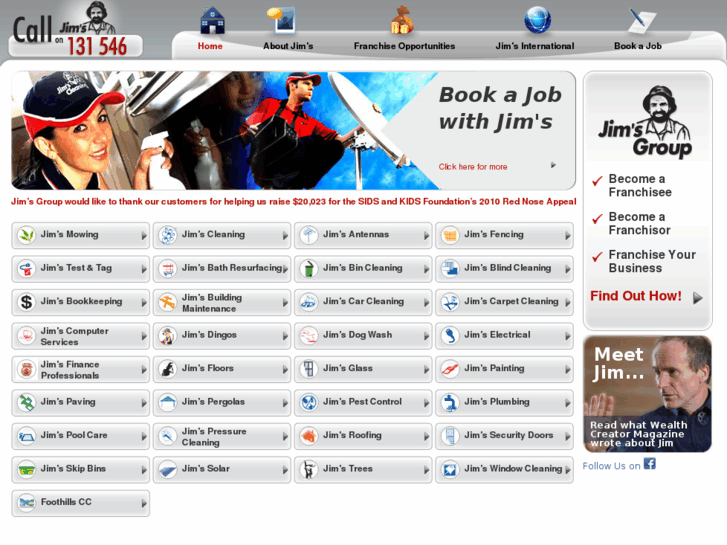
Task: Click the Jim's Test & Tag icon
Action: 27,269
